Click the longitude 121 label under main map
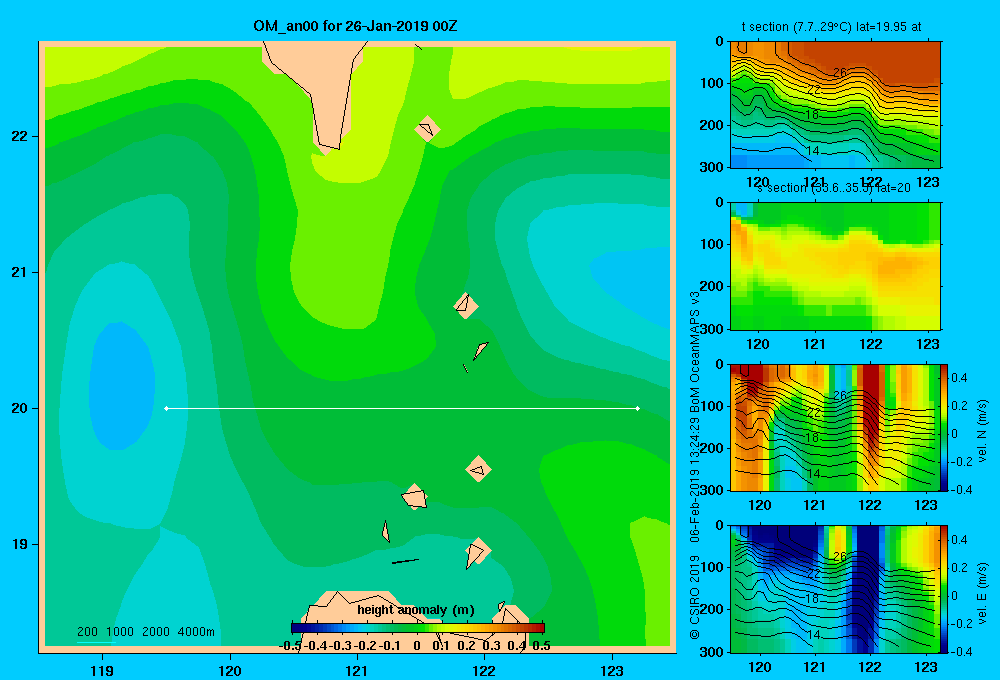The image size is (1000, 680). coord(357,670)
